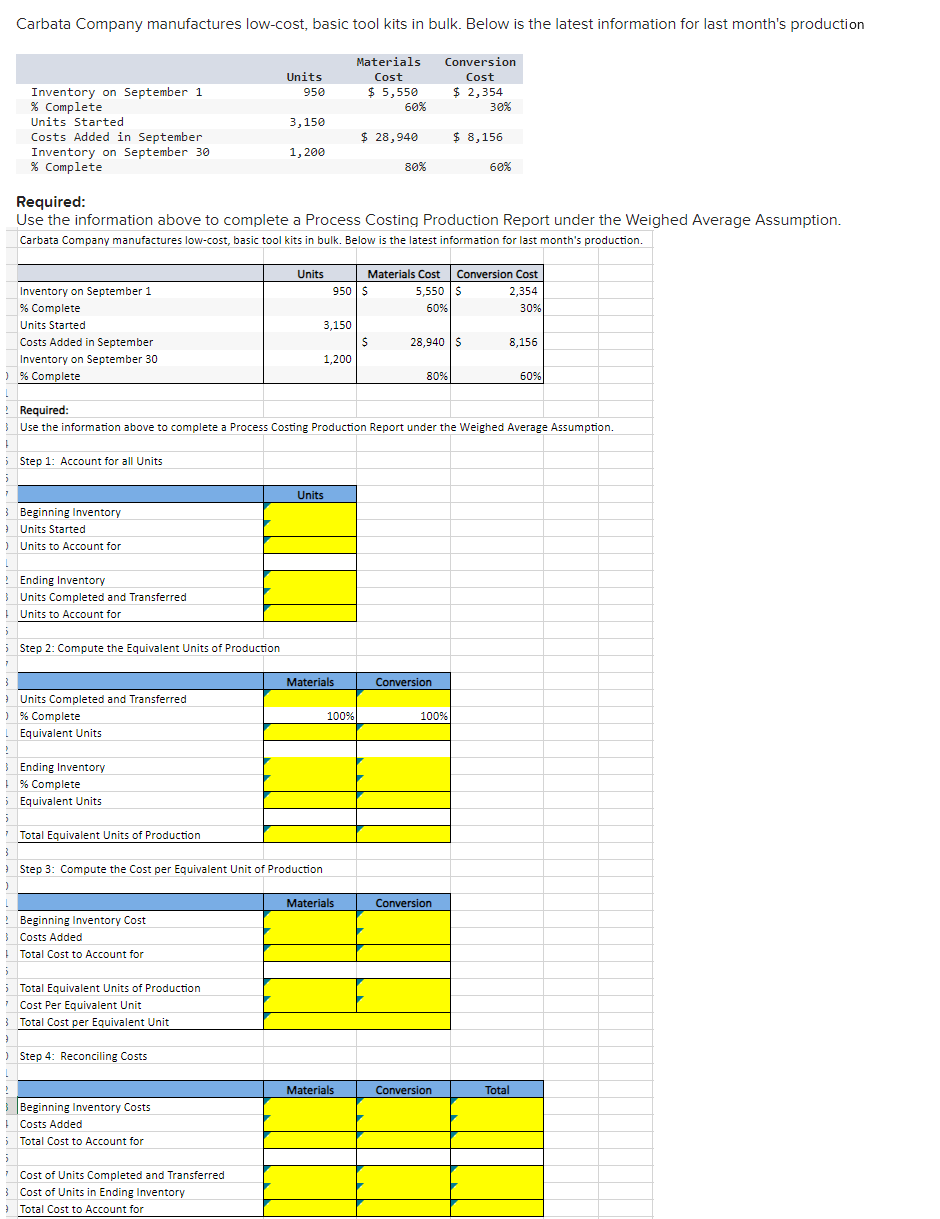
Task: Click the Conversion header in Step 4 table
Action: [403, 1089]
